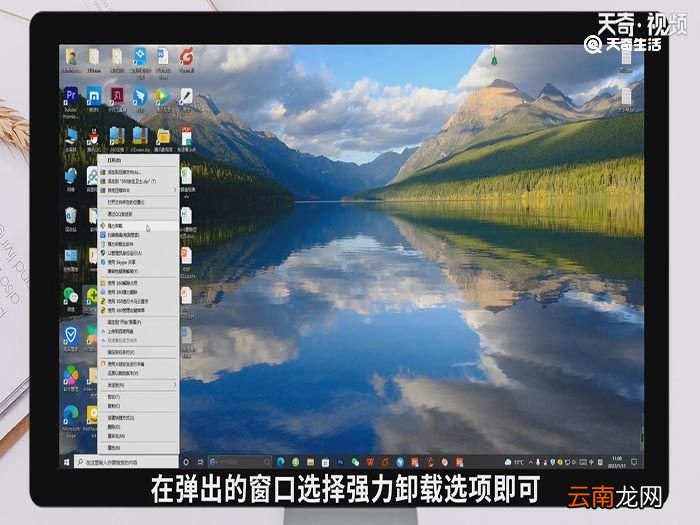Open Cortana circle icon on taskbar
Screen dimensions: 700x525
[x=186, y=462]
